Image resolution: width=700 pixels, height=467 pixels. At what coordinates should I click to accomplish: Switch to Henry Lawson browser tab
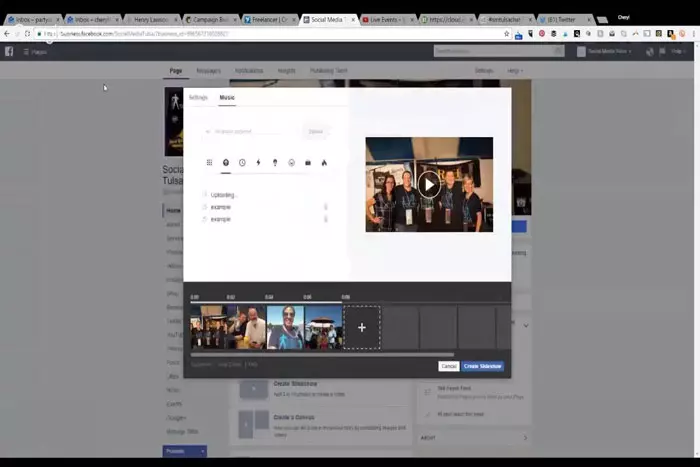[151, 20]
